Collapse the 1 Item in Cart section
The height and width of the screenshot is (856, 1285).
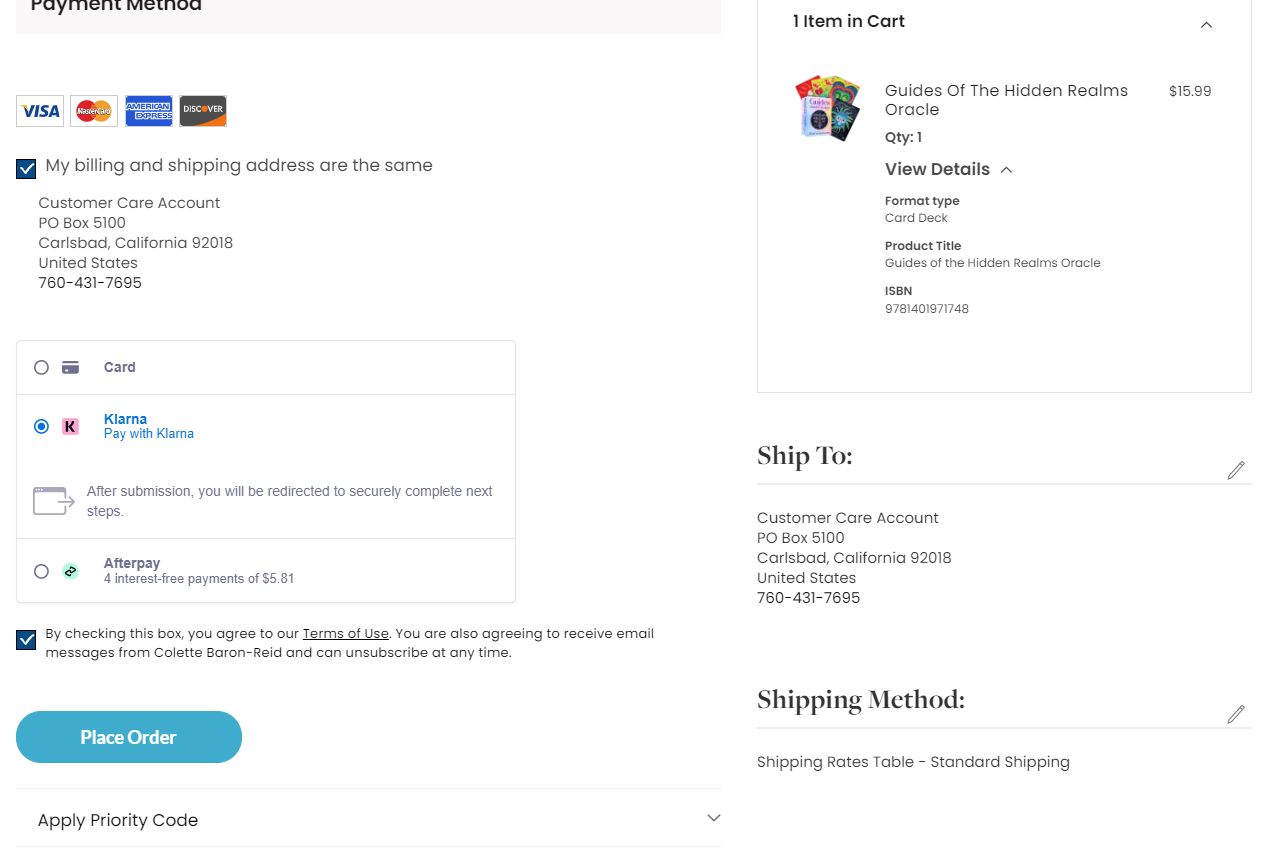tap(1206, 25)
